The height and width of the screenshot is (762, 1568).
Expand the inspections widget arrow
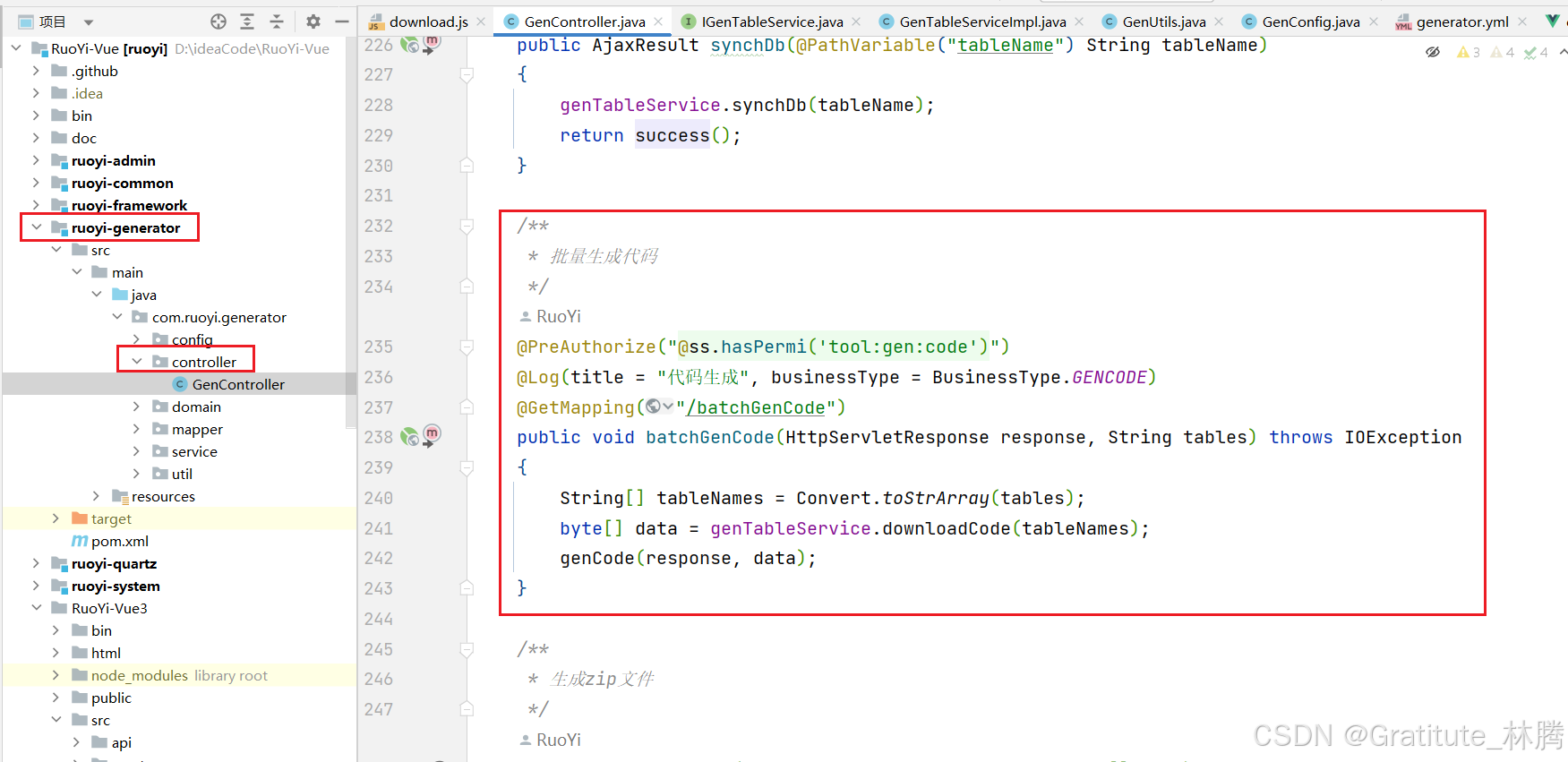pyautogui.click(x=1563, y=52)
